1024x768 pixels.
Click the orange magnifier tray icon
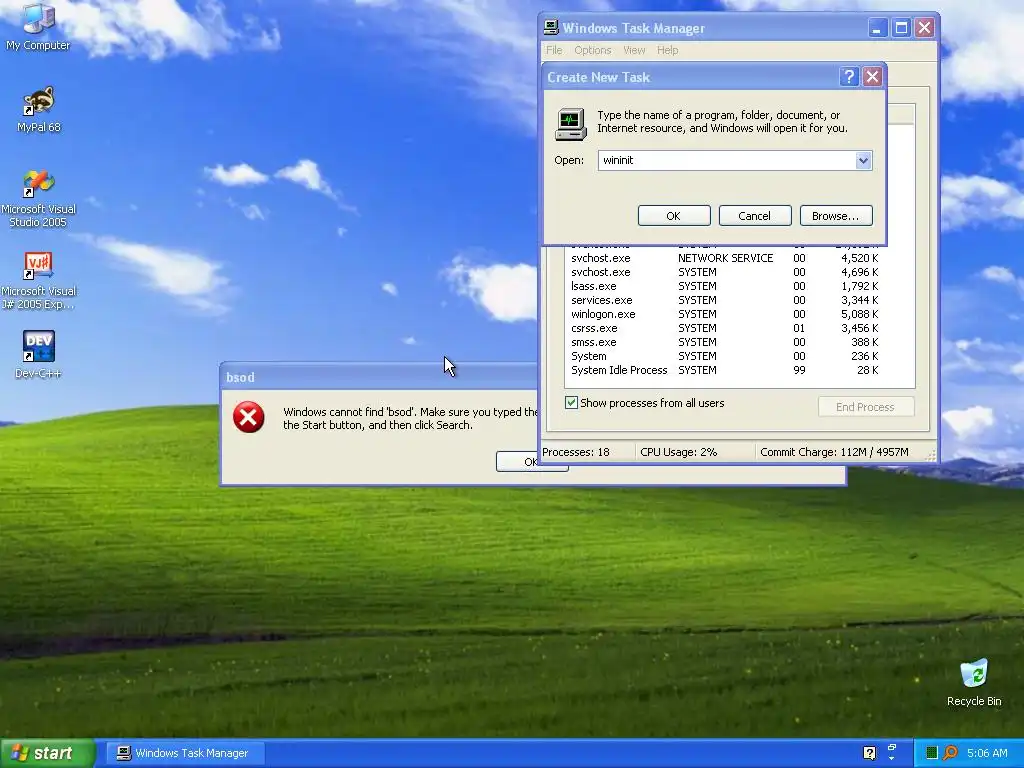click(950, 753)
